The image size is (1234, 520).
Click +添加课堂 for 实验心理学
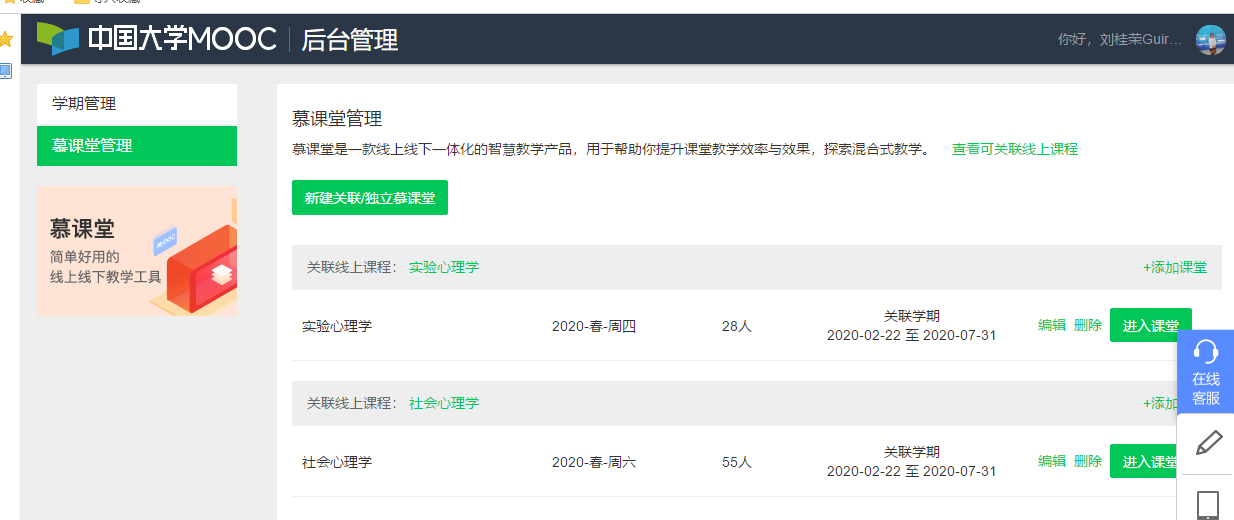pyautogui.click(x=1174, y=267)
